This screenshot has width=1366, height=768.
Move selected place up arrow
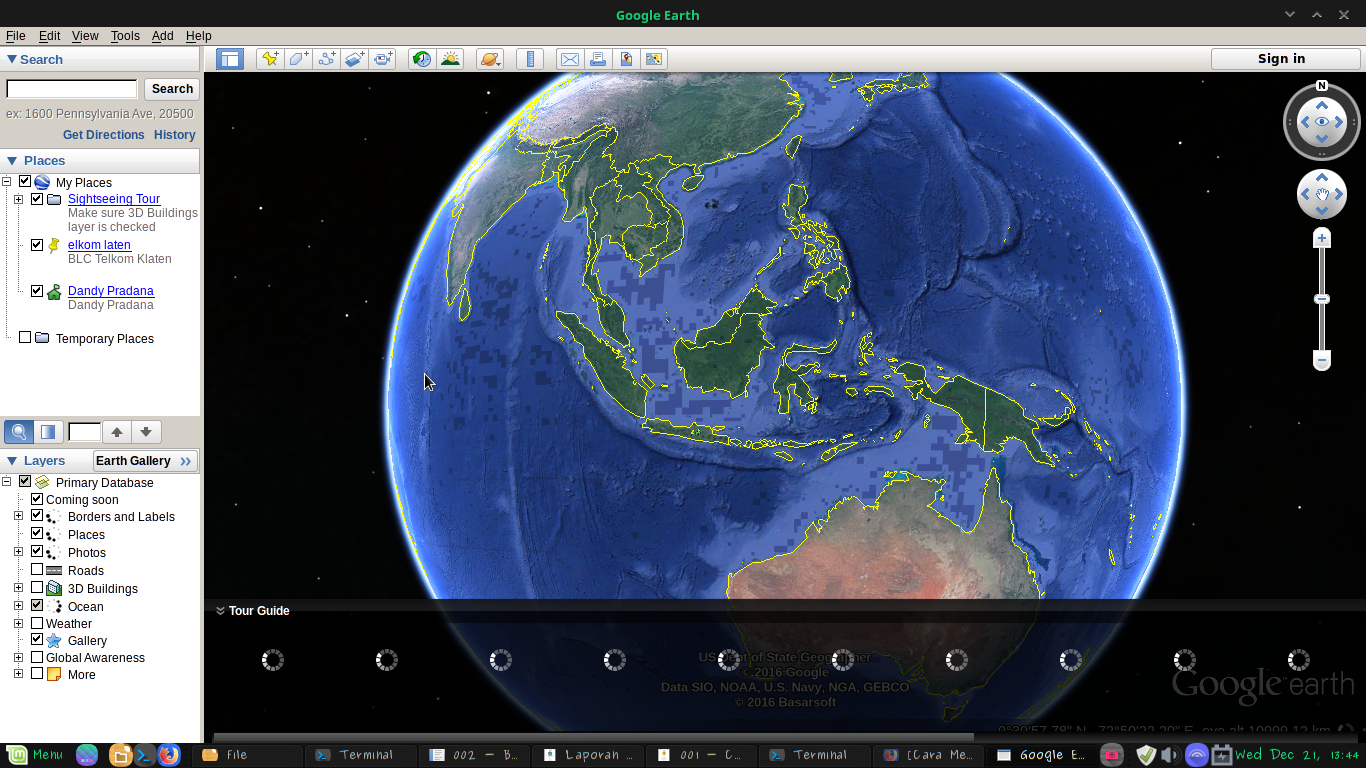[x=117, y=432]
